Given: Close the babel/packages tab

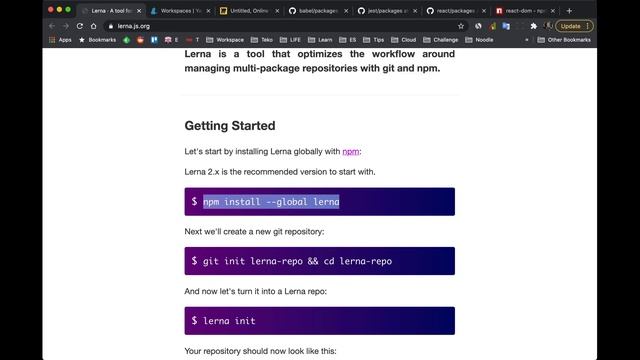Looking at the screenshot, I should pos(346,11).
